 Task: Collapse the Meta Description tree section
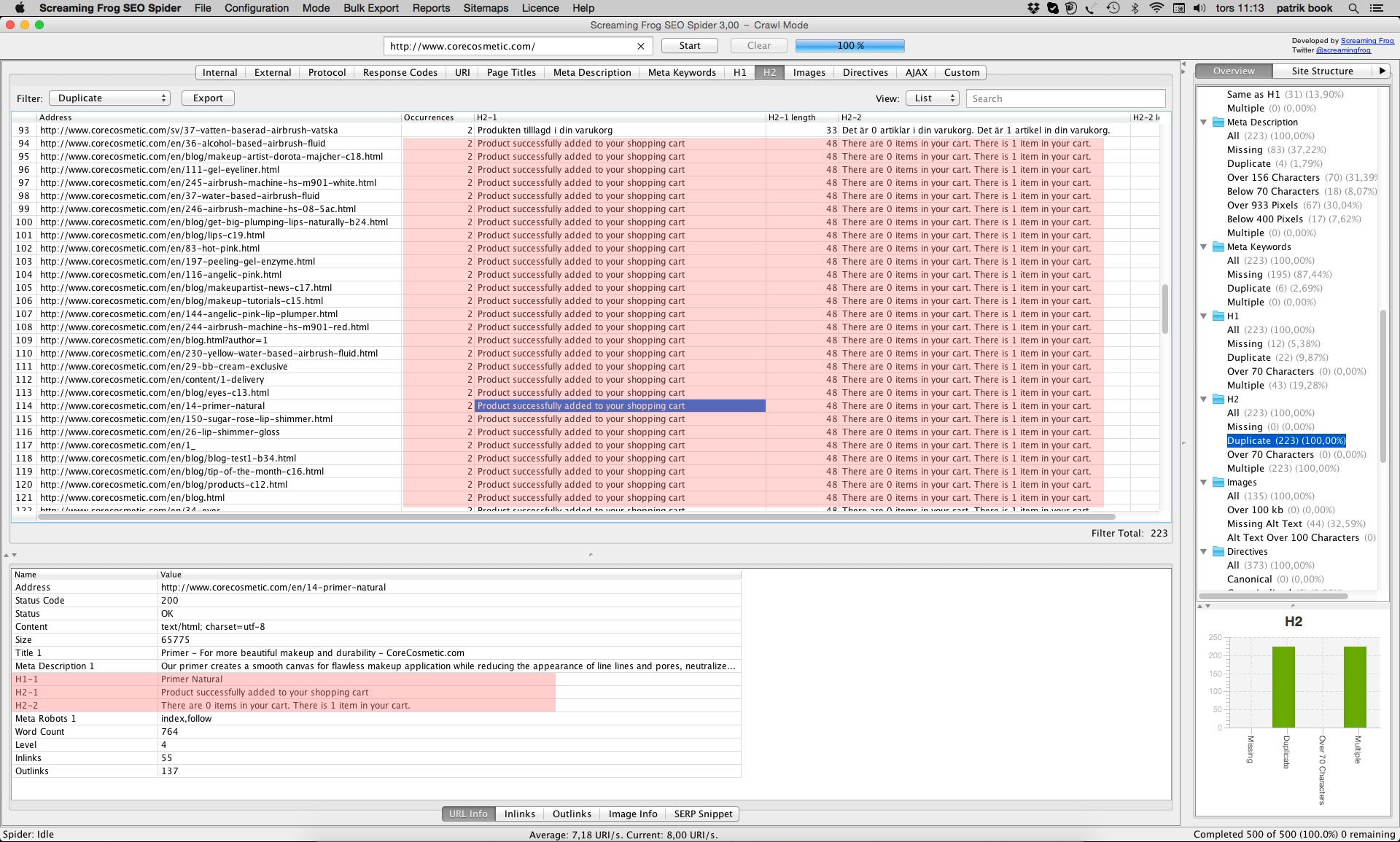[1204, 122]
